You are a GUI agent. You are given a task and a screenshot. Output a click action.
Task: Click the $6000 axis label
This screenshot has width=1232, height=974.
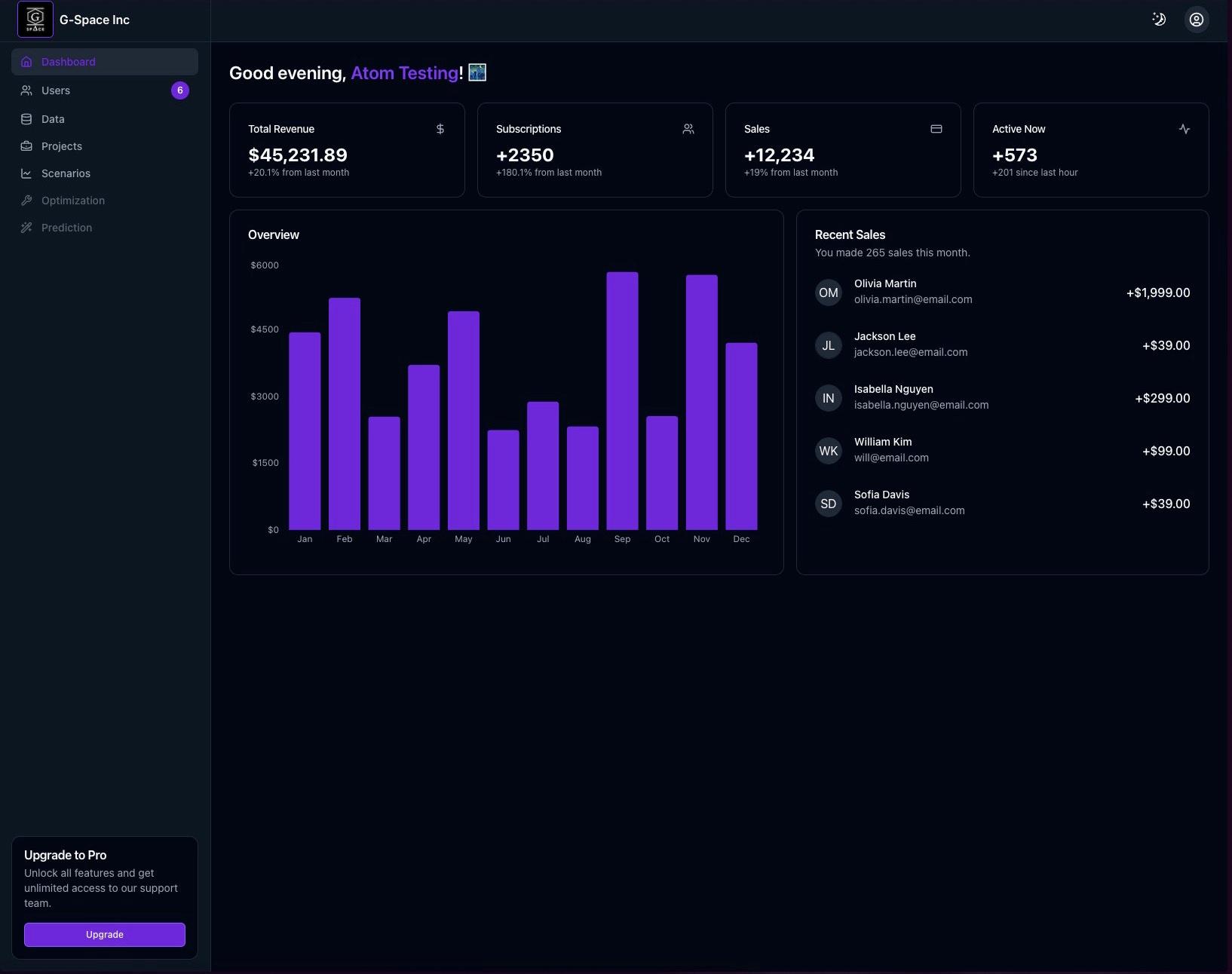click(x=265, y=265)
